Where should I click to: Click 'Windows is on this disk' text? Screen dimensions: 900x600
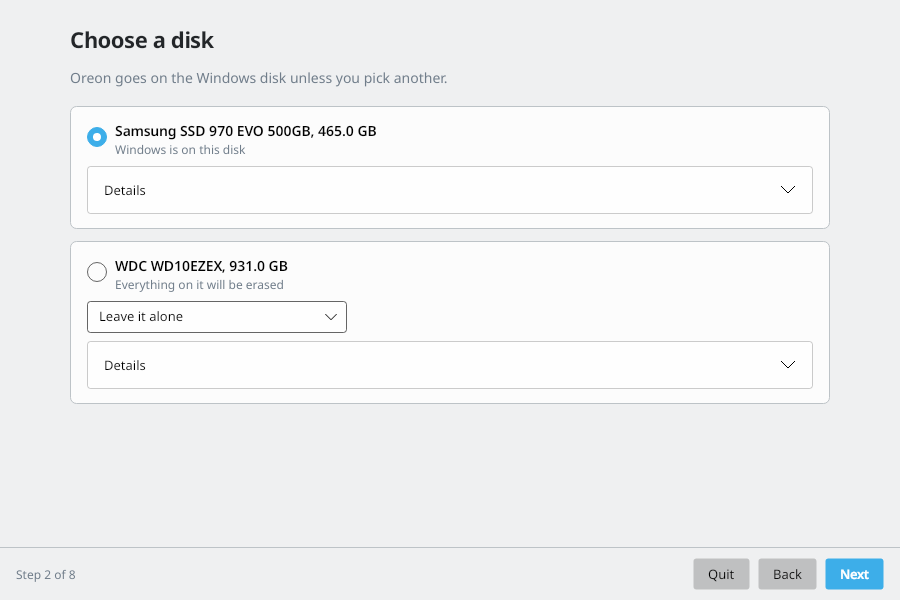[180, 150]
